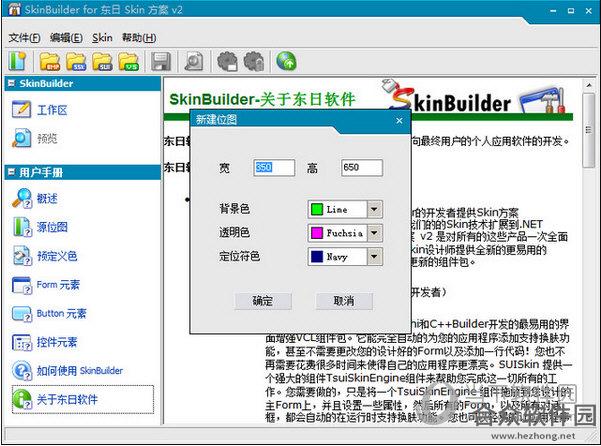Click the 预览 preview sidebar icon
This screenshot has width=601, height=446.
click(21, 138)
